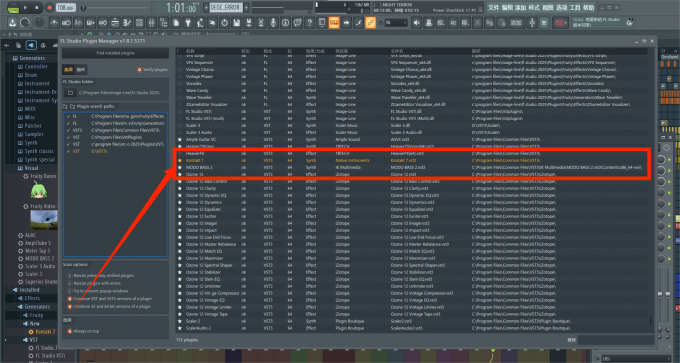Open the 样式 menu
Viewport: 680px width, 363px height.
534,7
